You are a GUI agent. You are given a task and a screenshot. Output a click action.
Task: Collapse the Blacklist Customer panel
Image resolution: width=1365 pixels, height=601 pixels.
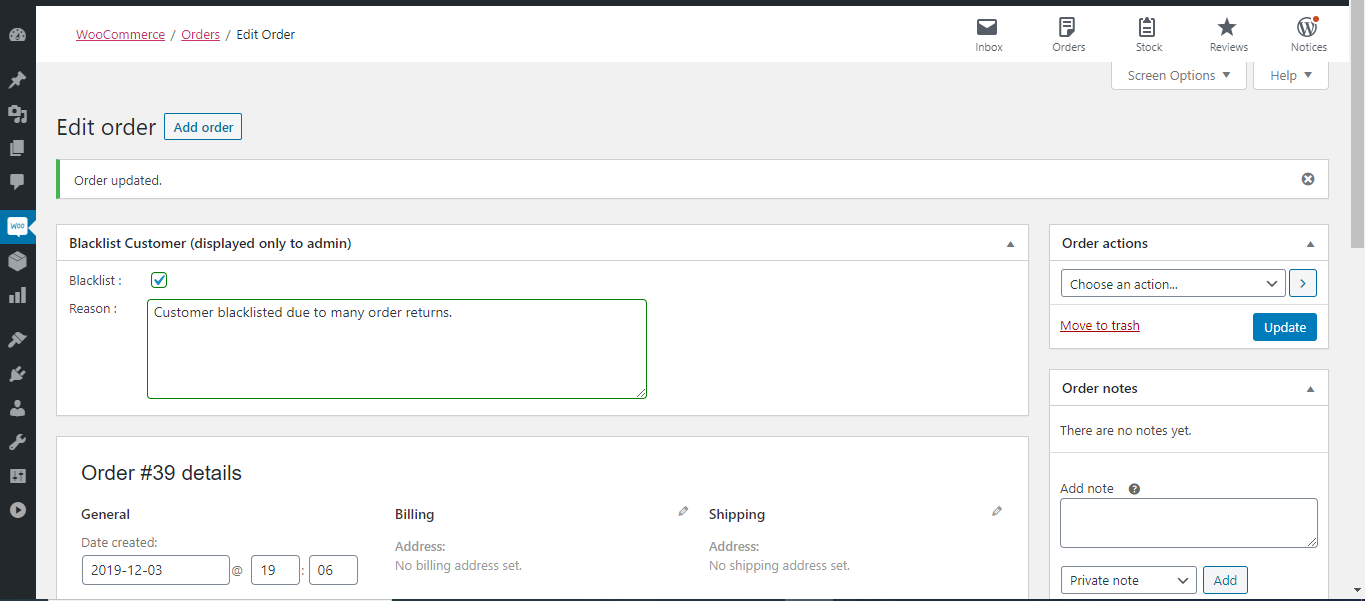[x=1010, y=244]
